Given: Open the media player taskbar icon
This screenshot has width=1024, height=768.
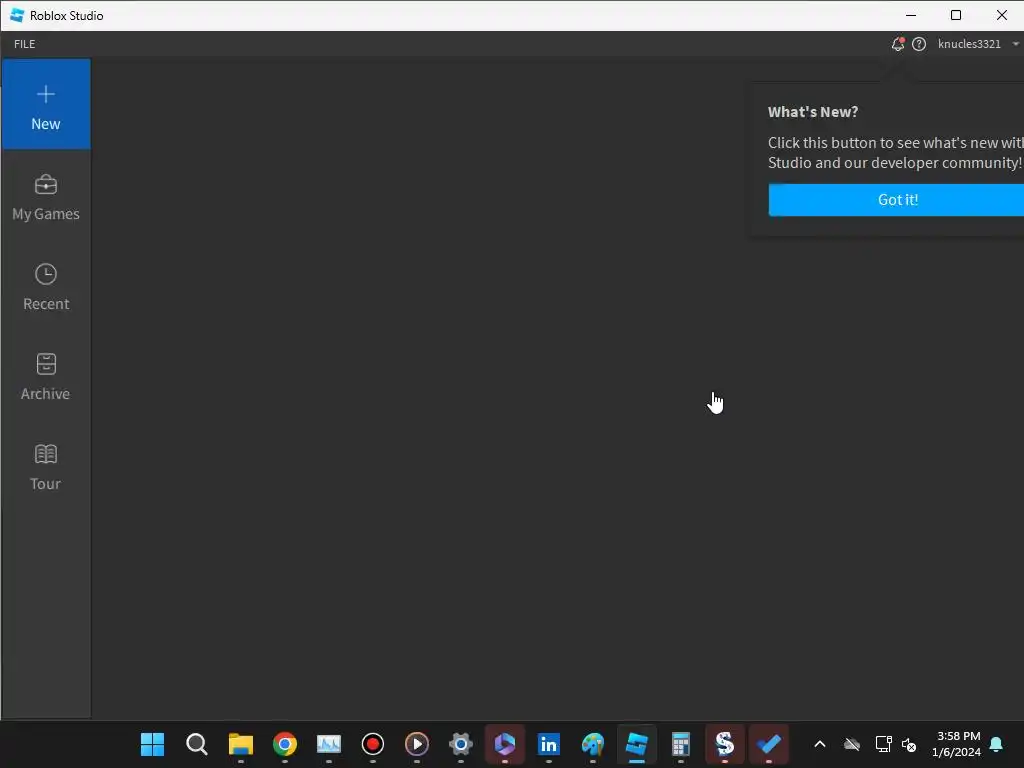Looking at the screenshot, I should point(417,744).
